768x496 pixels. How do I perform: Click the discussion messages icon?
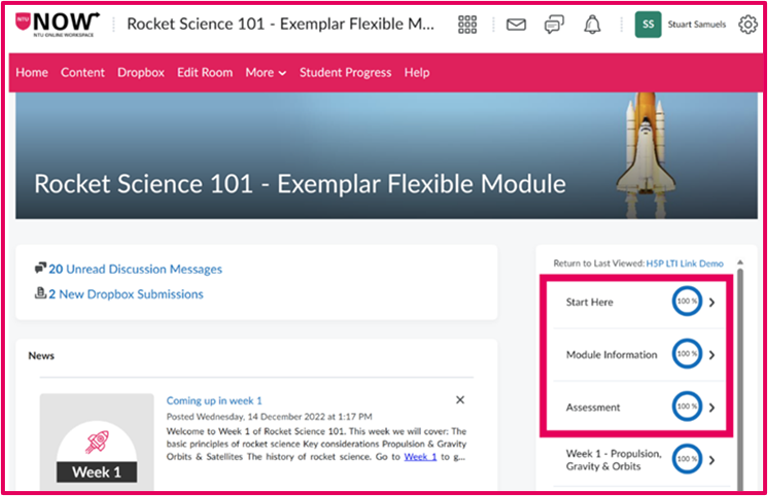coord(40,268)
